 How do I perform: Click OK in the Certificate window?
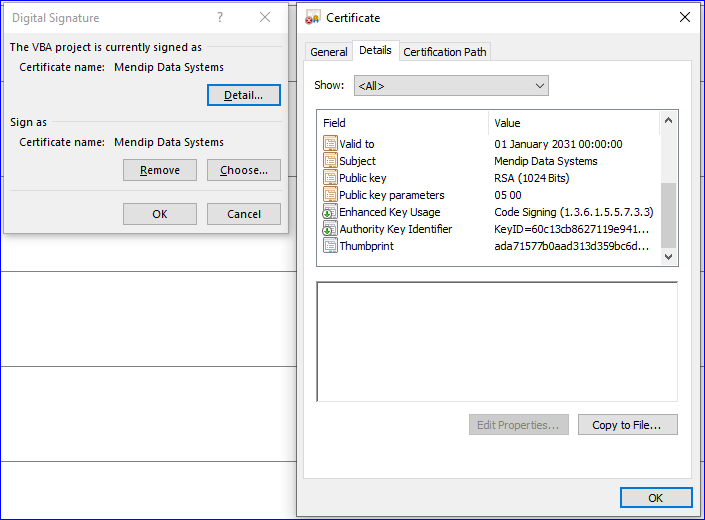[x=656, y=498]
